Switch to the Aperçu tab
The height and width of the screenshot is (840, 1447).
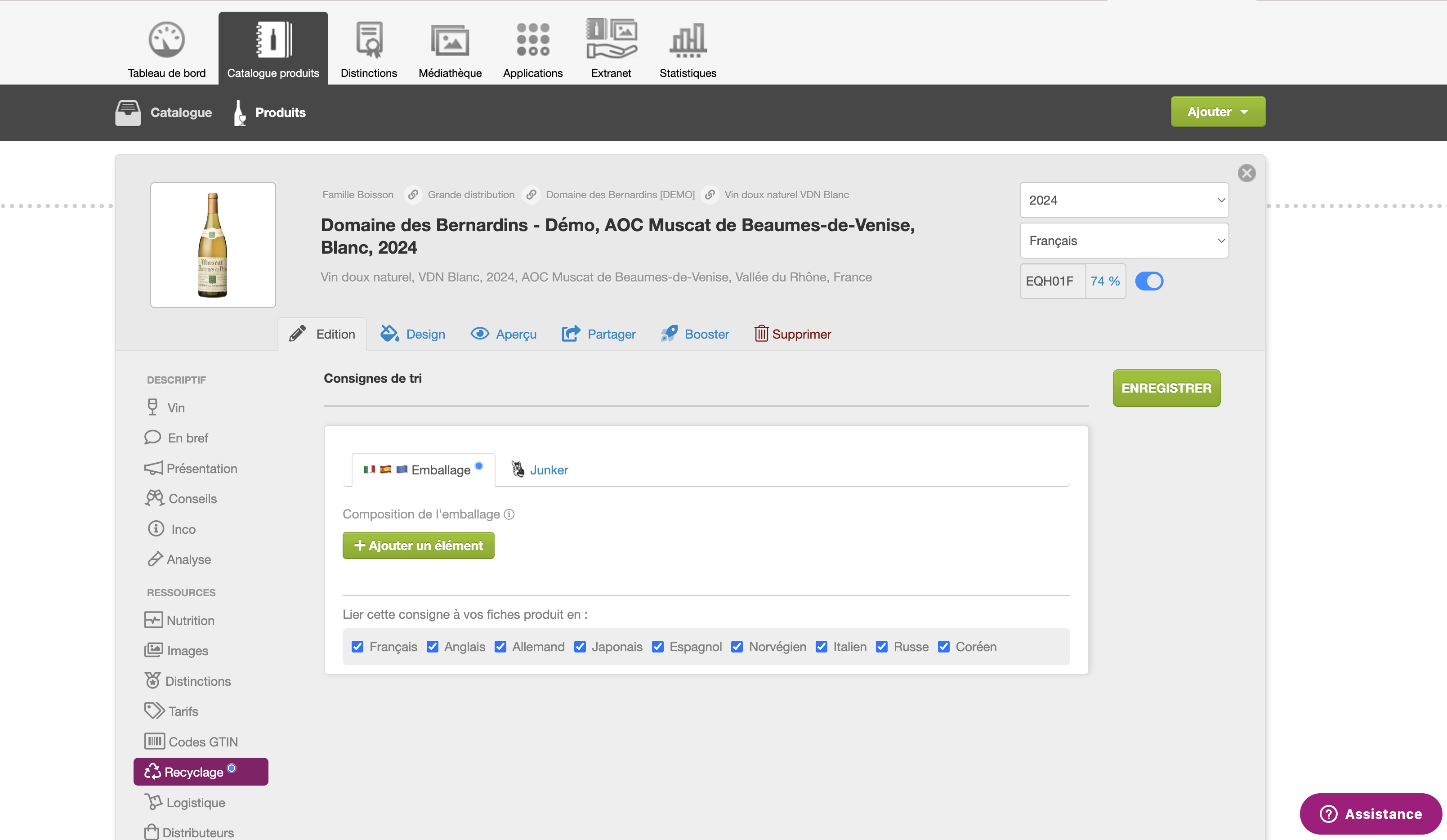pos(504,334)
